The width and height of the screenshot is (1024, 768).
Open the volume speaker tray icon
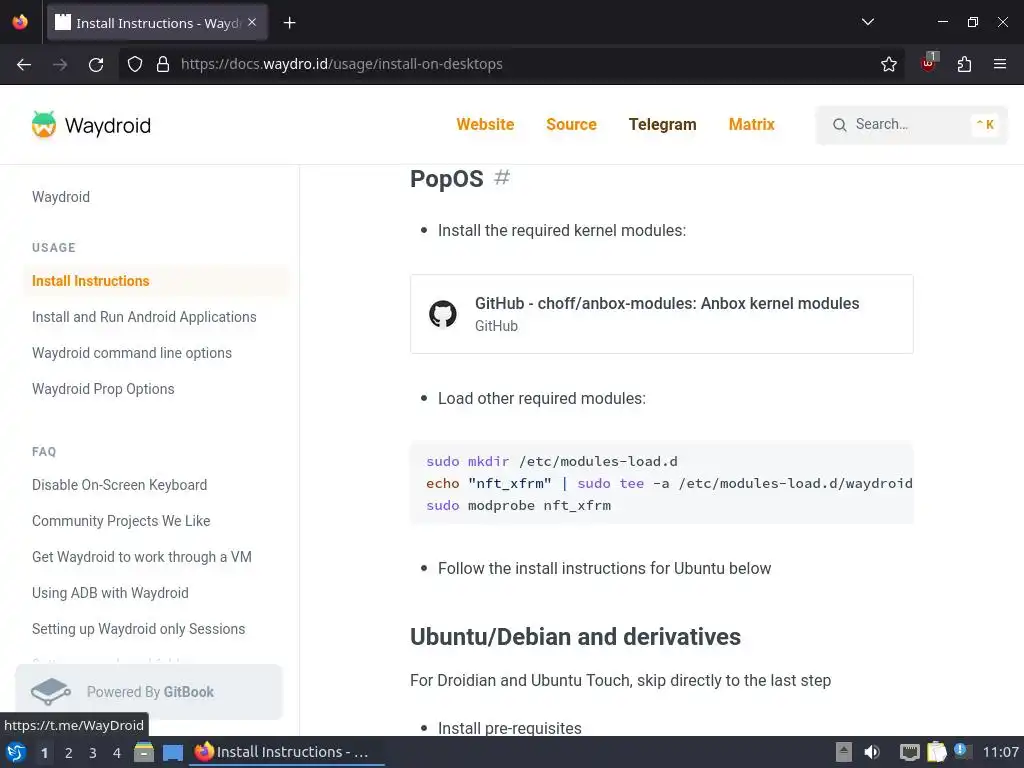click(x=872, y=752)
